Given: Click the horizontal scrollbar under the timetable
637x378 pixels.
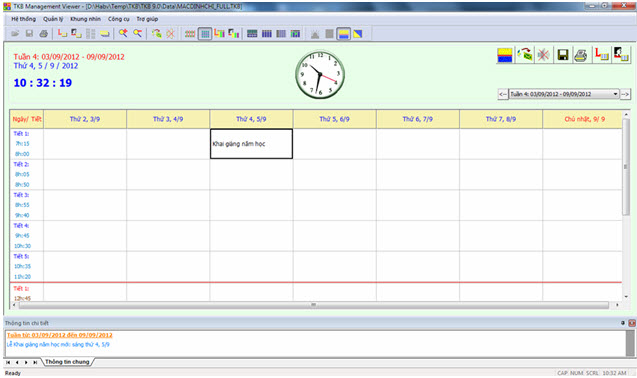Looking at the screenshot, I should tap(315, 304).
